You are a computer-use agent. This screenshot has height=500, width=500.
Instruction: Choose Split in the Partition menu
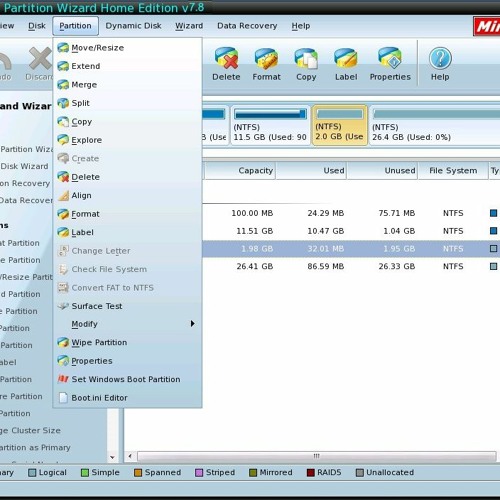point(127,103)
